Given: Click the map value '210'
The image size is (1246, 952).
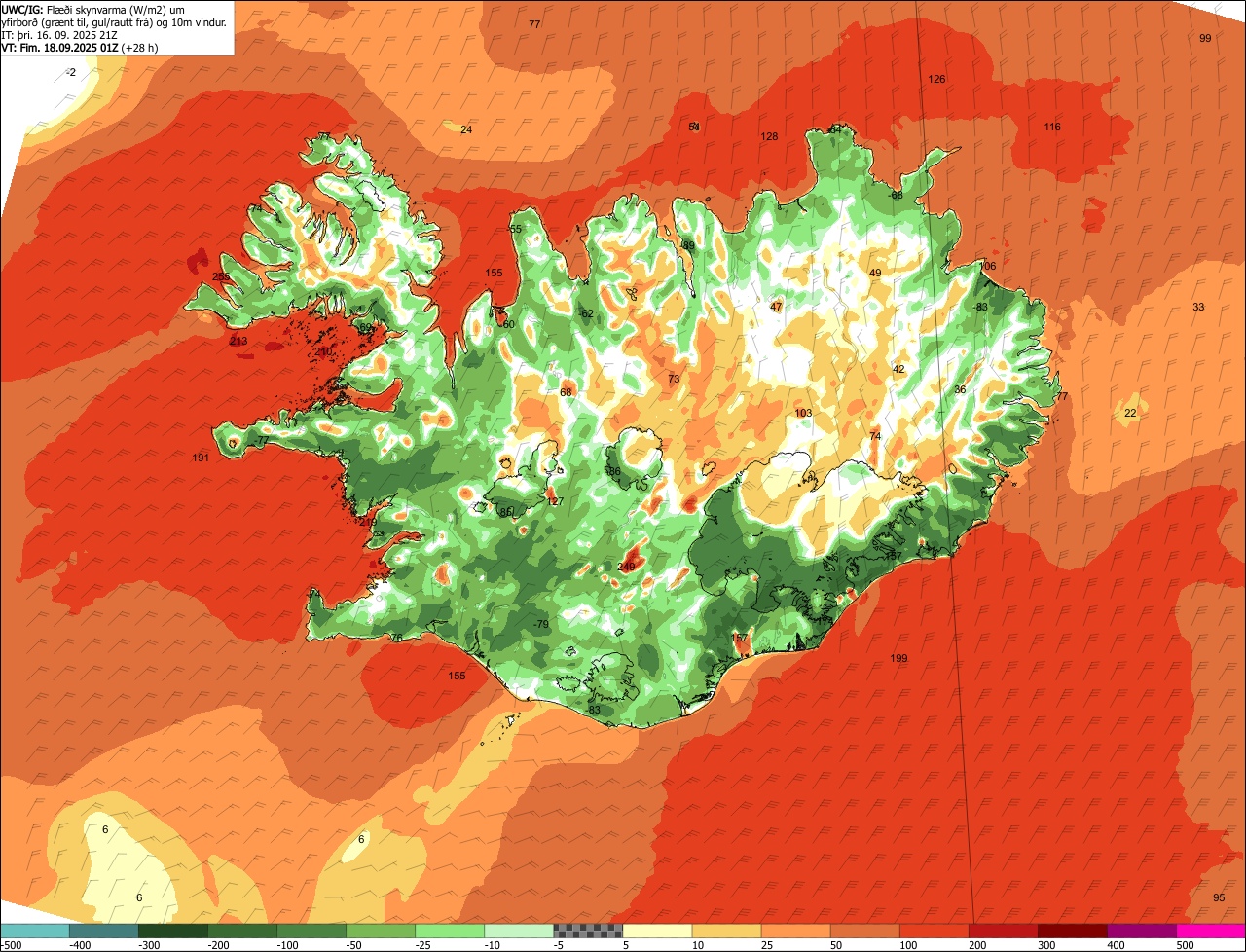Looking at the screenshot, I should click(324, 350).
